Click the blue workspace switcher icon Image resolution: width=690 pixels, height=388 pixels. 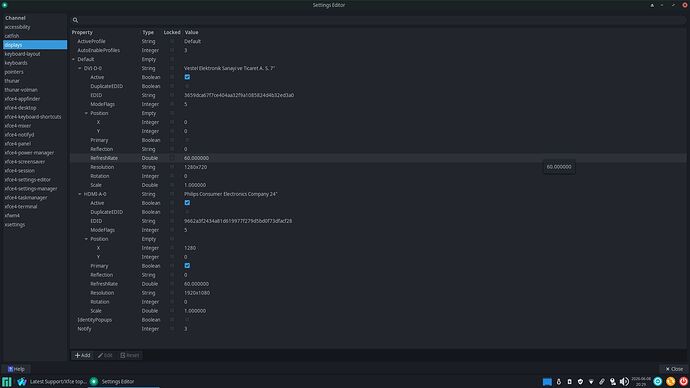click(547, 382)
